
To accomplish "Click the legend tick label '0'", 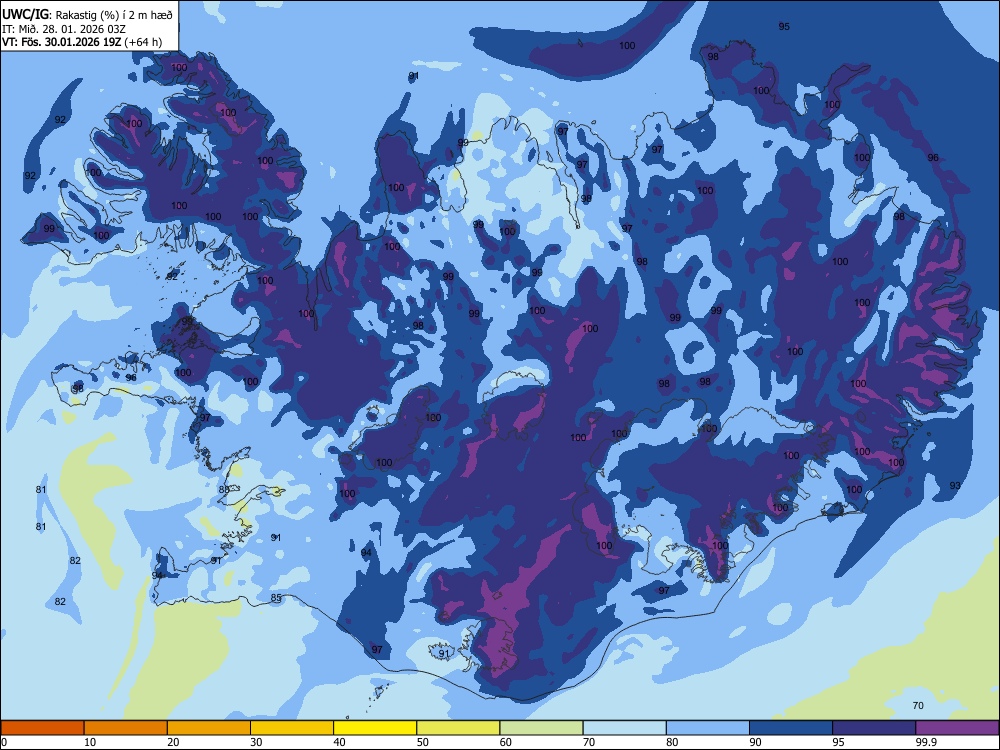I will (x=4, y=742).
